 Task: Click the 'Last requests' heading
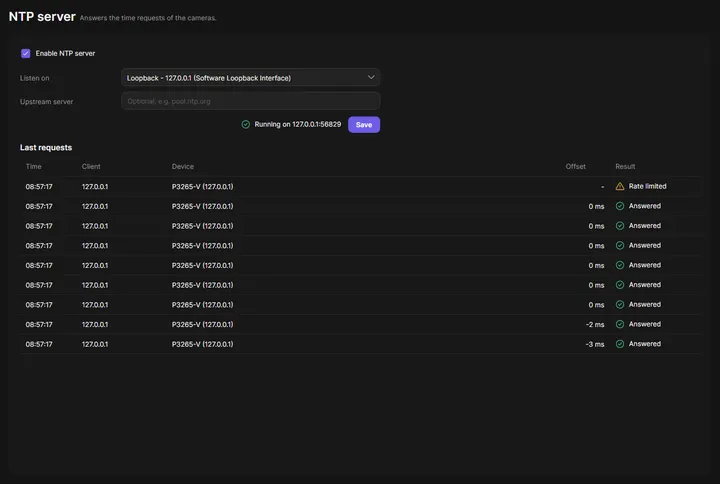click(x=46, y=147)
